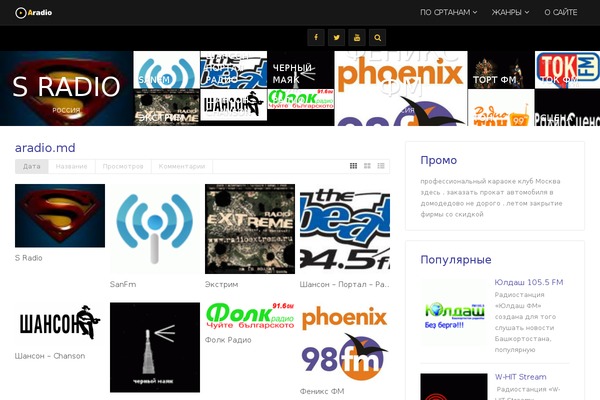Open Черный Маяк tile in the banner

coord(301,70)
